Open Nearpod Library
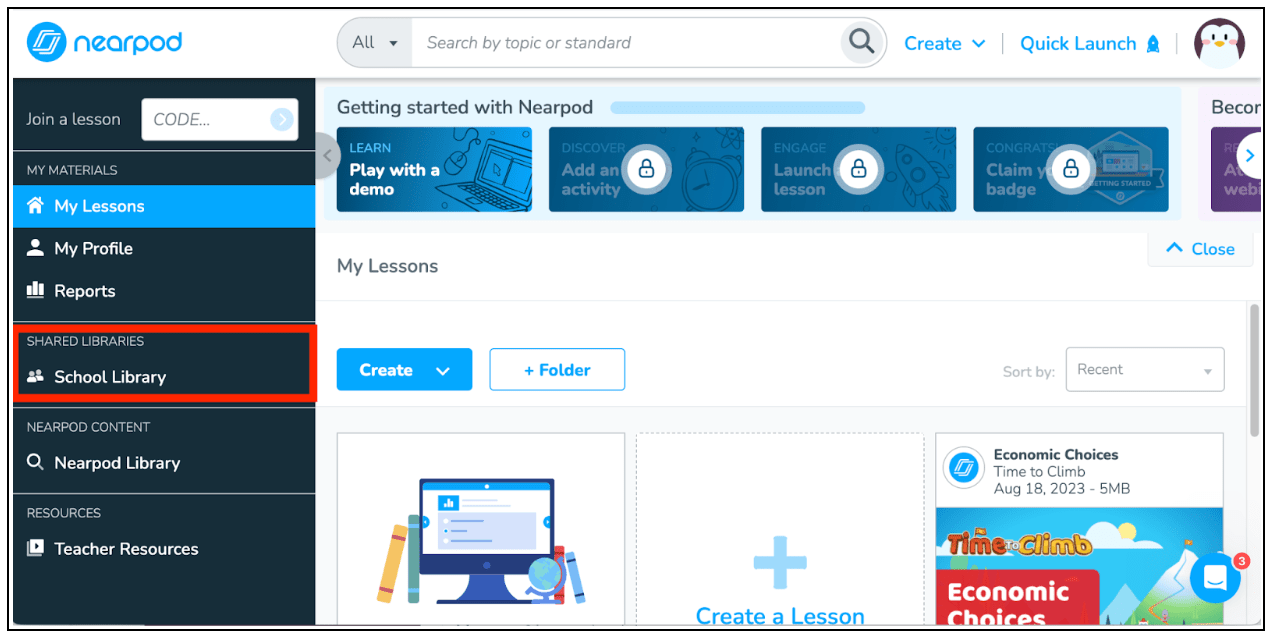Image resolution: width=1276 pixels, height=636 pixels. [x=164, y=463]
